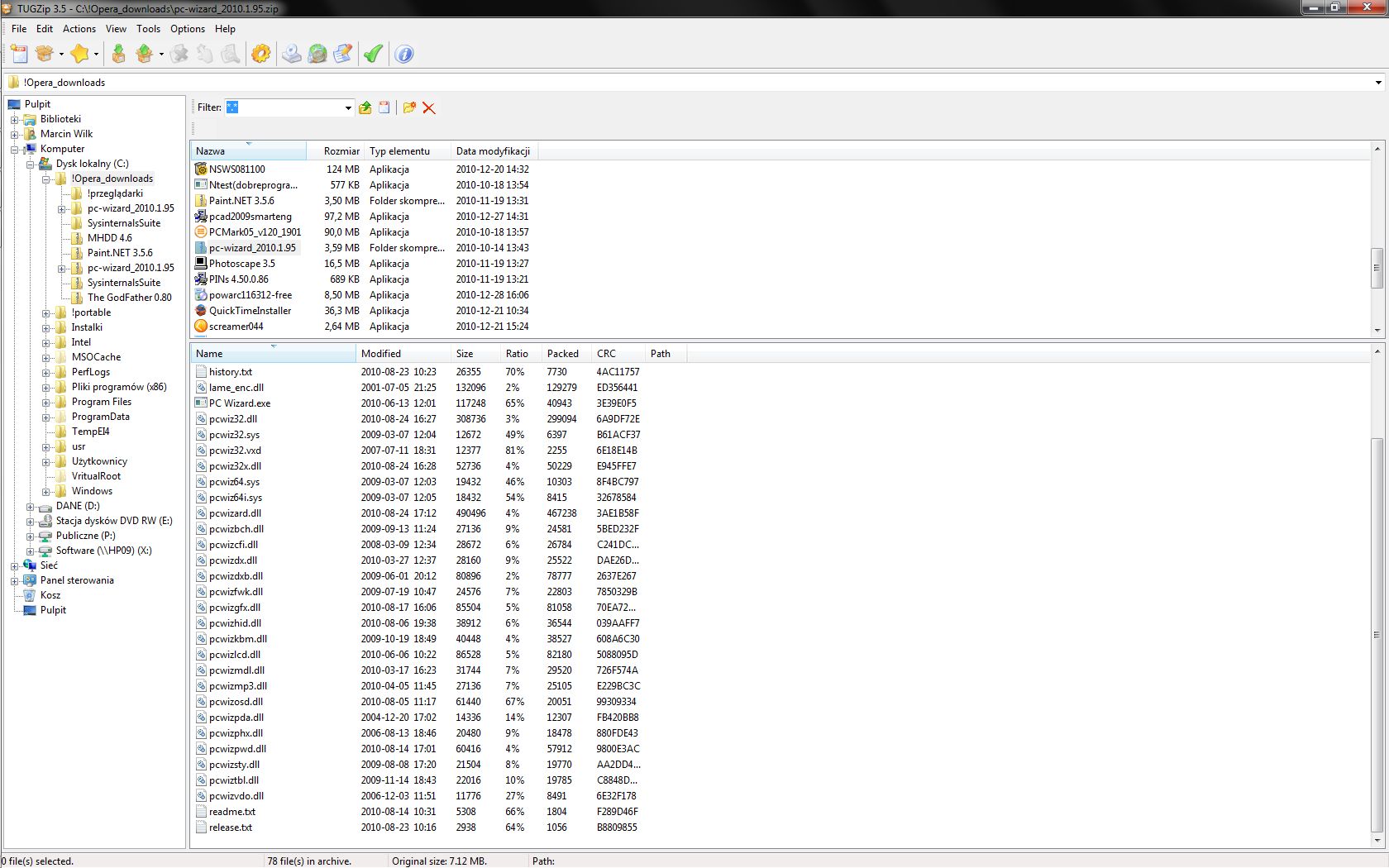Select the SysinternalsSuite folder below MHDD 4.6
This screenshot has width=1389, height=868.
(x=124, y=283)
